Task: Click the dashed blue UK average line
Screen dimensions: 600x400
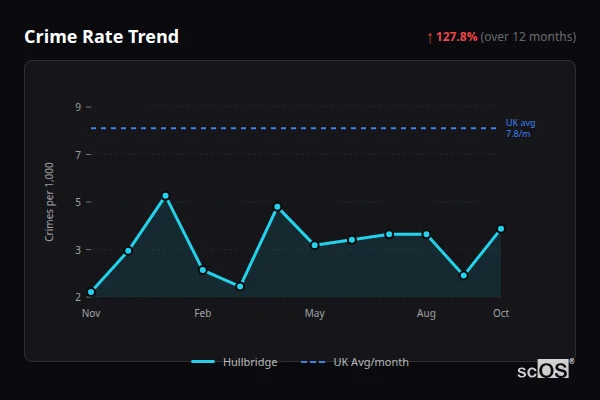Action: click(300, 128)
